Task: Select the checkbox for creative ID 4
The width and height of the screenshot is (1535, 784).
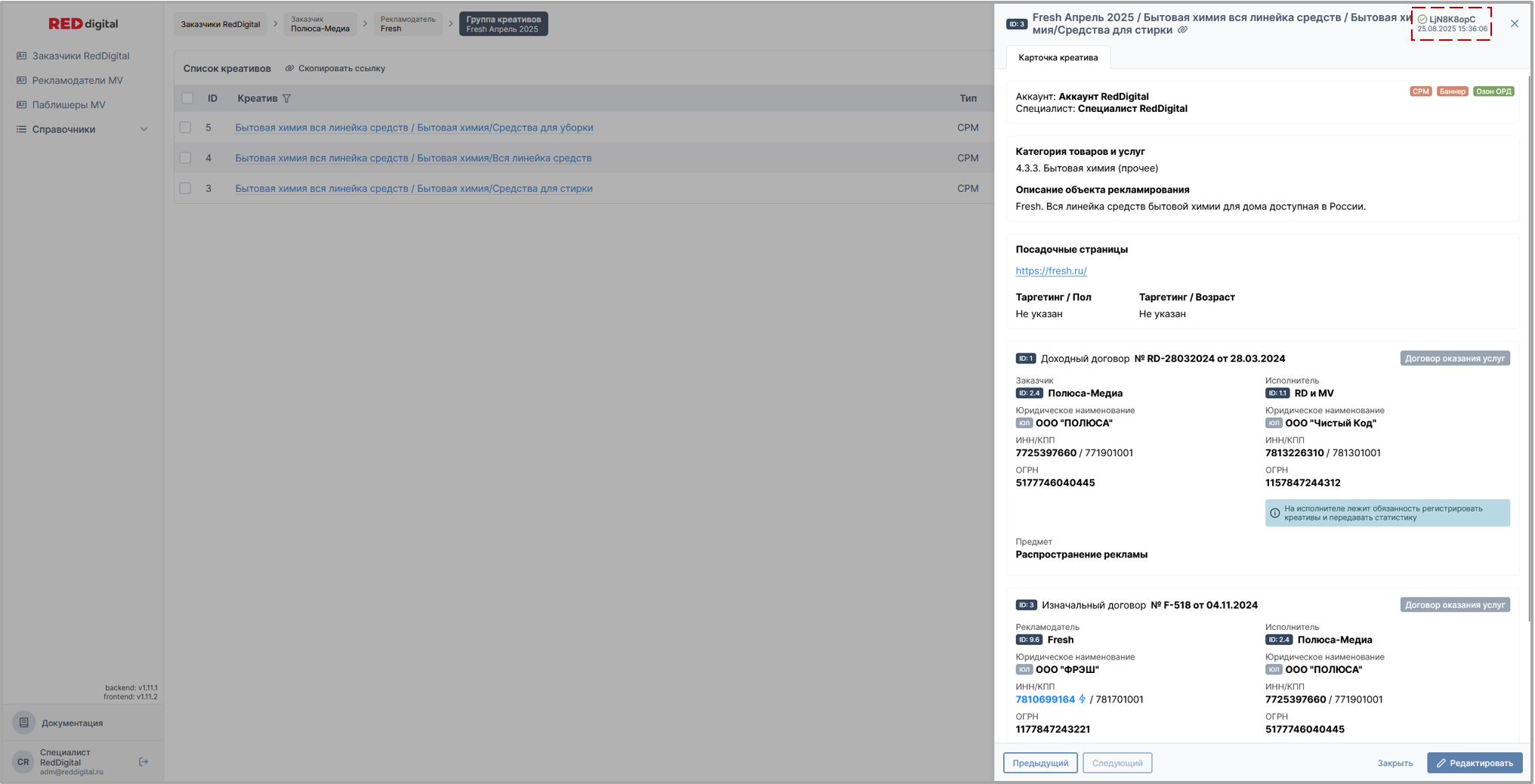Action: (x=186, y=158)
